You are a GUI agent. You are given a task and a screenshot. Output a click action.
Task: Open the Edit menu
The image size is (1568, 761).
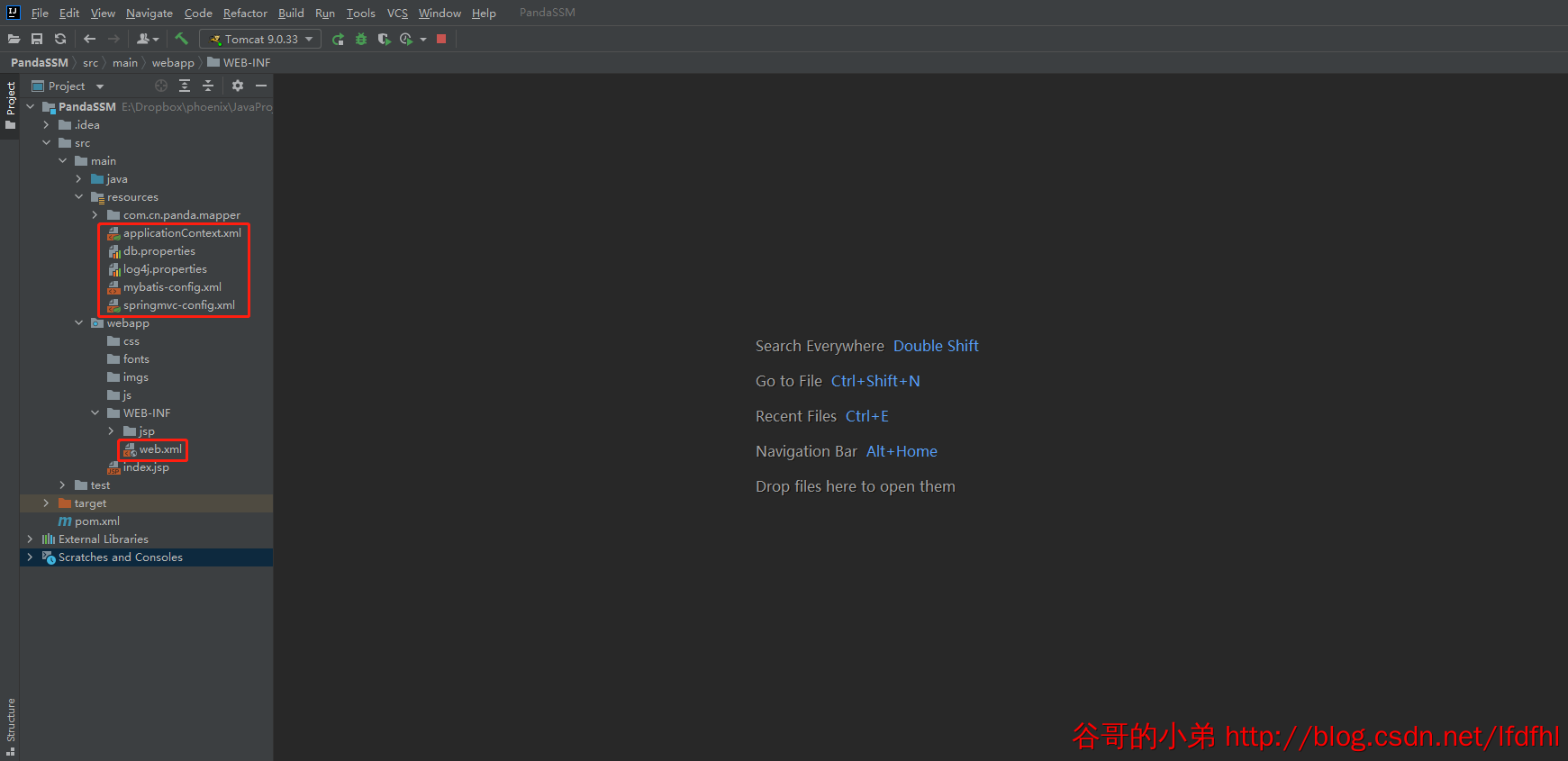69,13
